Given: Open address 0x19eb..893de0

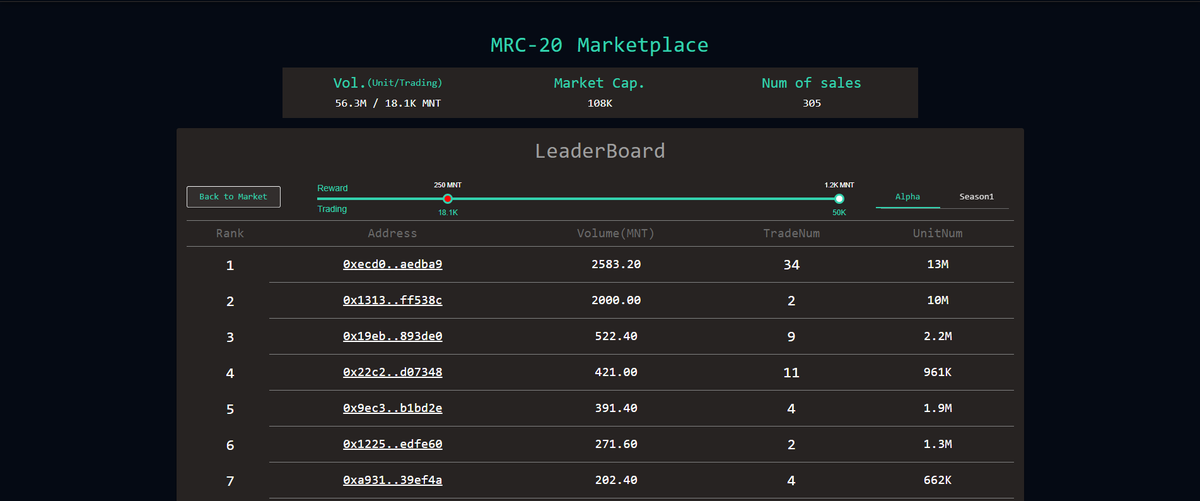Looking at the screenshot, I should [392, 337].
